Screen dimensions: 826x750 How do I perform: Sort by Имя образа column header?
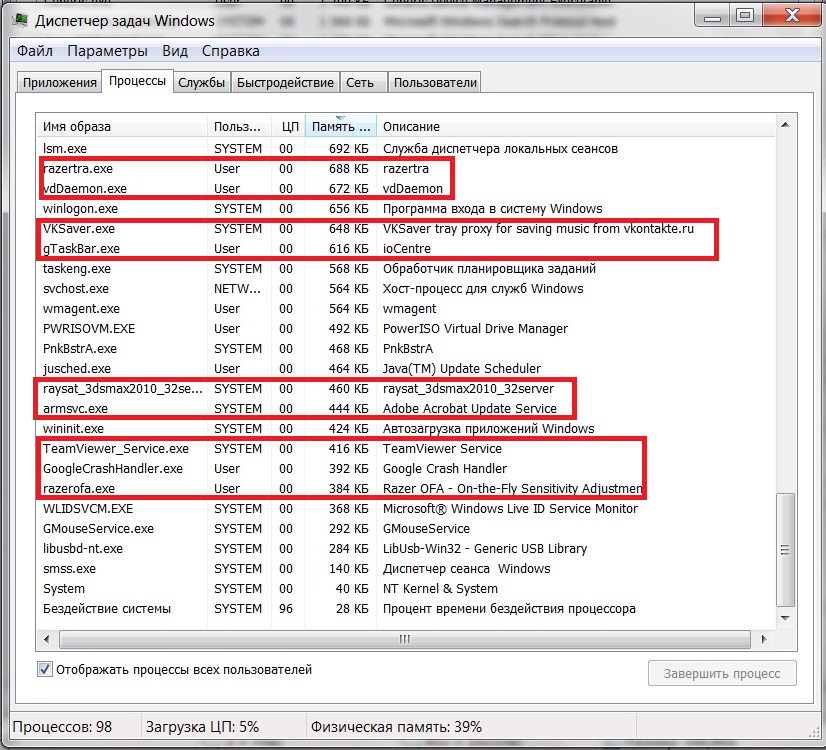click(x=122, y=126)
